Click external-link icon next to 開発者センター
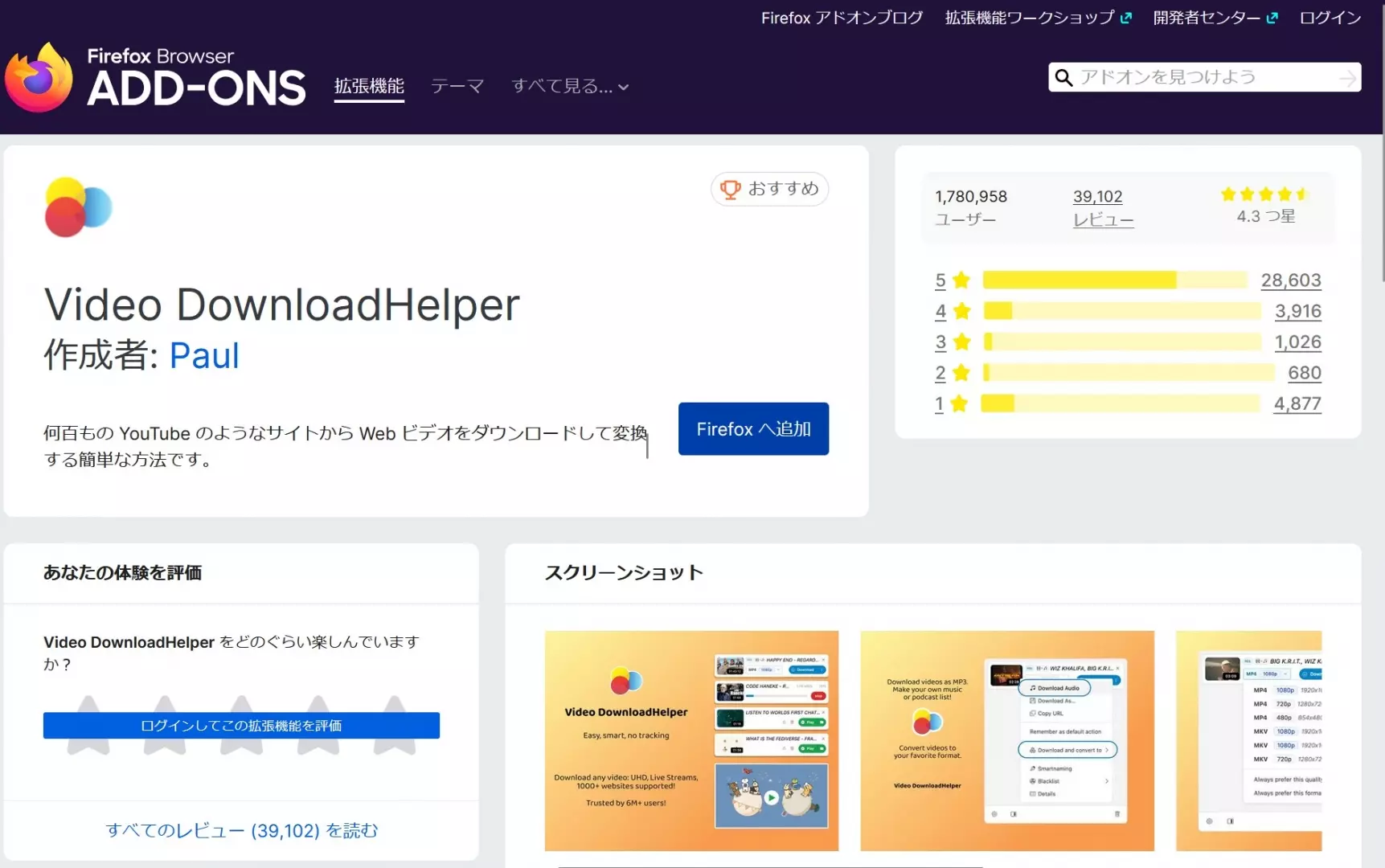This screenshot has width=1385, height=868. (1272, 18)
